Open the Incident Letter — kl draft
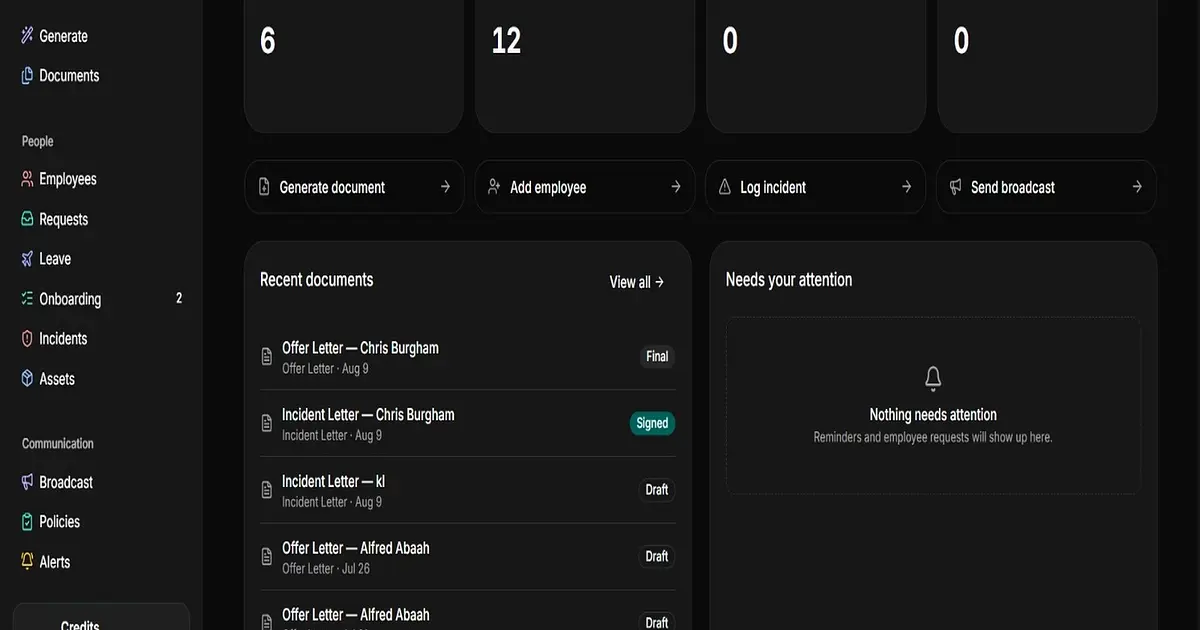Viewport: 1200px width, 630px height. 467,490
